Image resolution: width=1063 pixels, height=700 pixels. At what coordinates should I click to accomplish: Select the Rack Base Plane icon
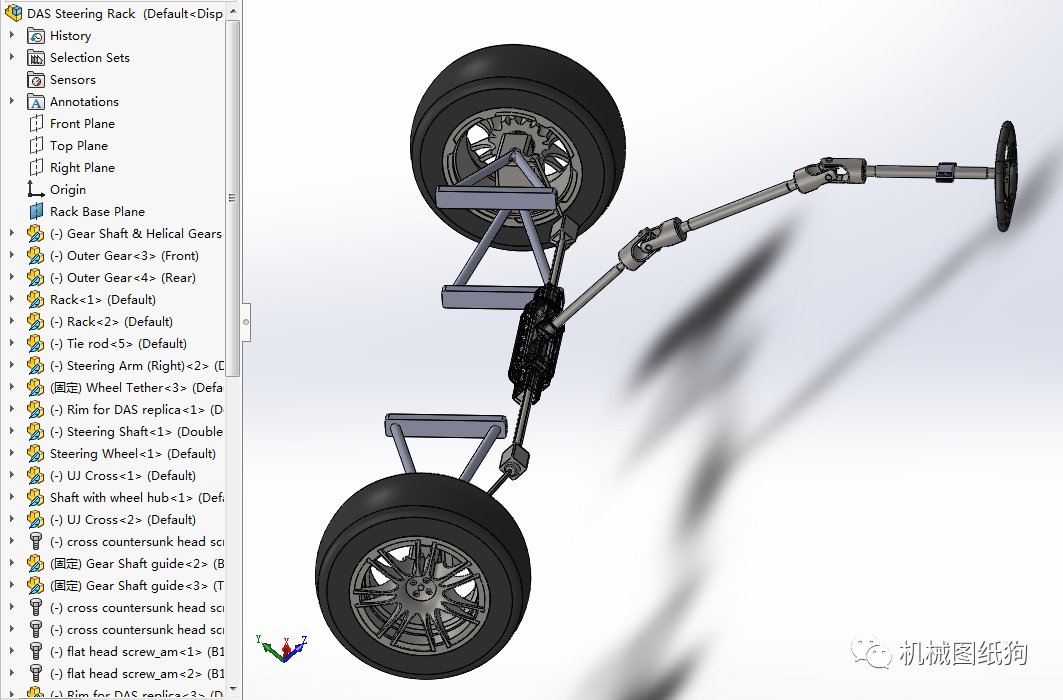coord(38,211)
